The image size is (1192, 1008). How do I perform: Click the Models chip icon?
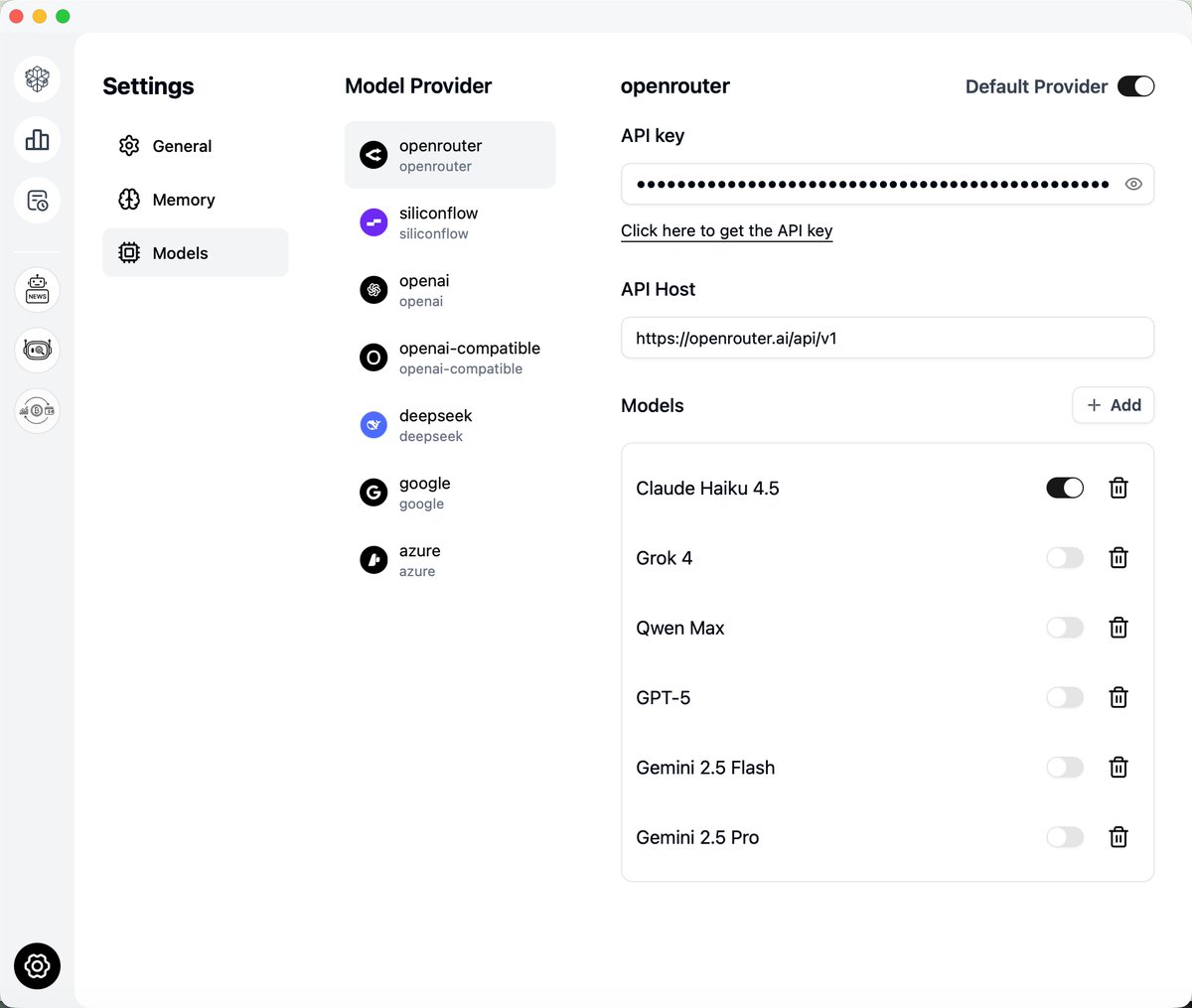coord(129,253)
